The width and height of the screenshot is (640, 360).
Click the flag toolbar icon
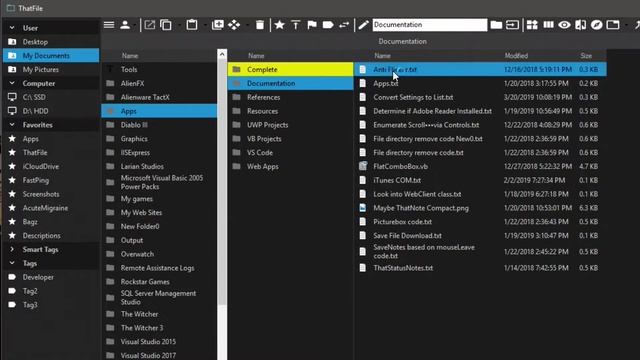[x=312, y=25]
